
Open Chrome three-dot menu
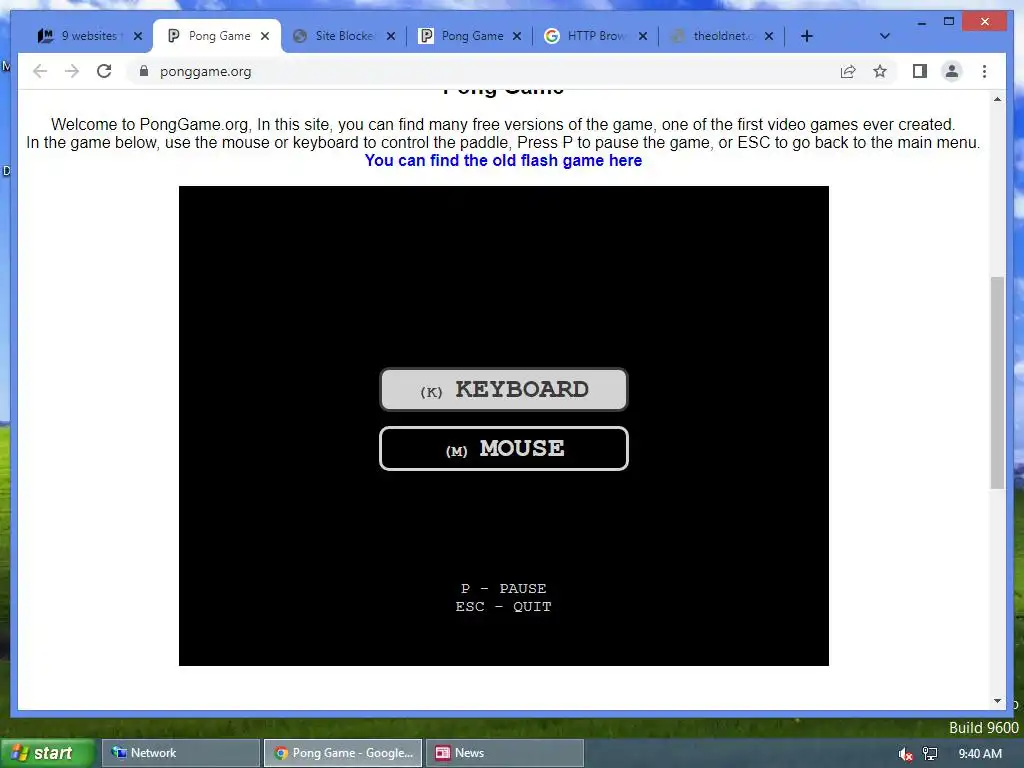pos(984,71)
